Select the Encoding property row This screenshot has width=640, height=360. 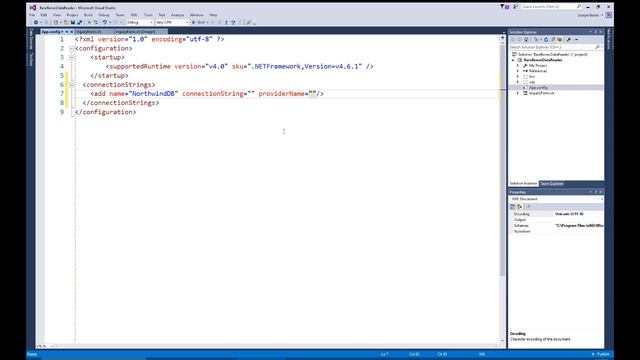(x=557, y=214)
